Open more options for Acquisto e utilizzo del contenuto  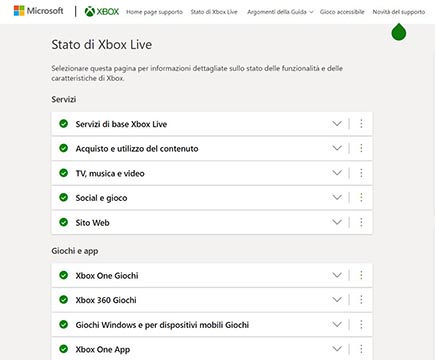(361, 148)
